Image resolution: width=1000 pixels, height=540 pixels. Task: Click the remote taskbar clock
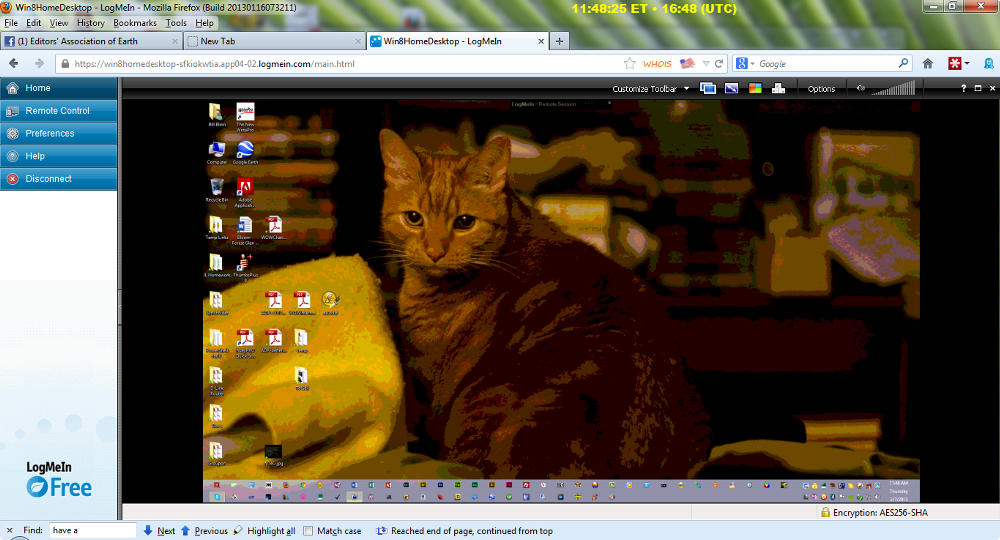pyautogui.click(x=899, y=491)
